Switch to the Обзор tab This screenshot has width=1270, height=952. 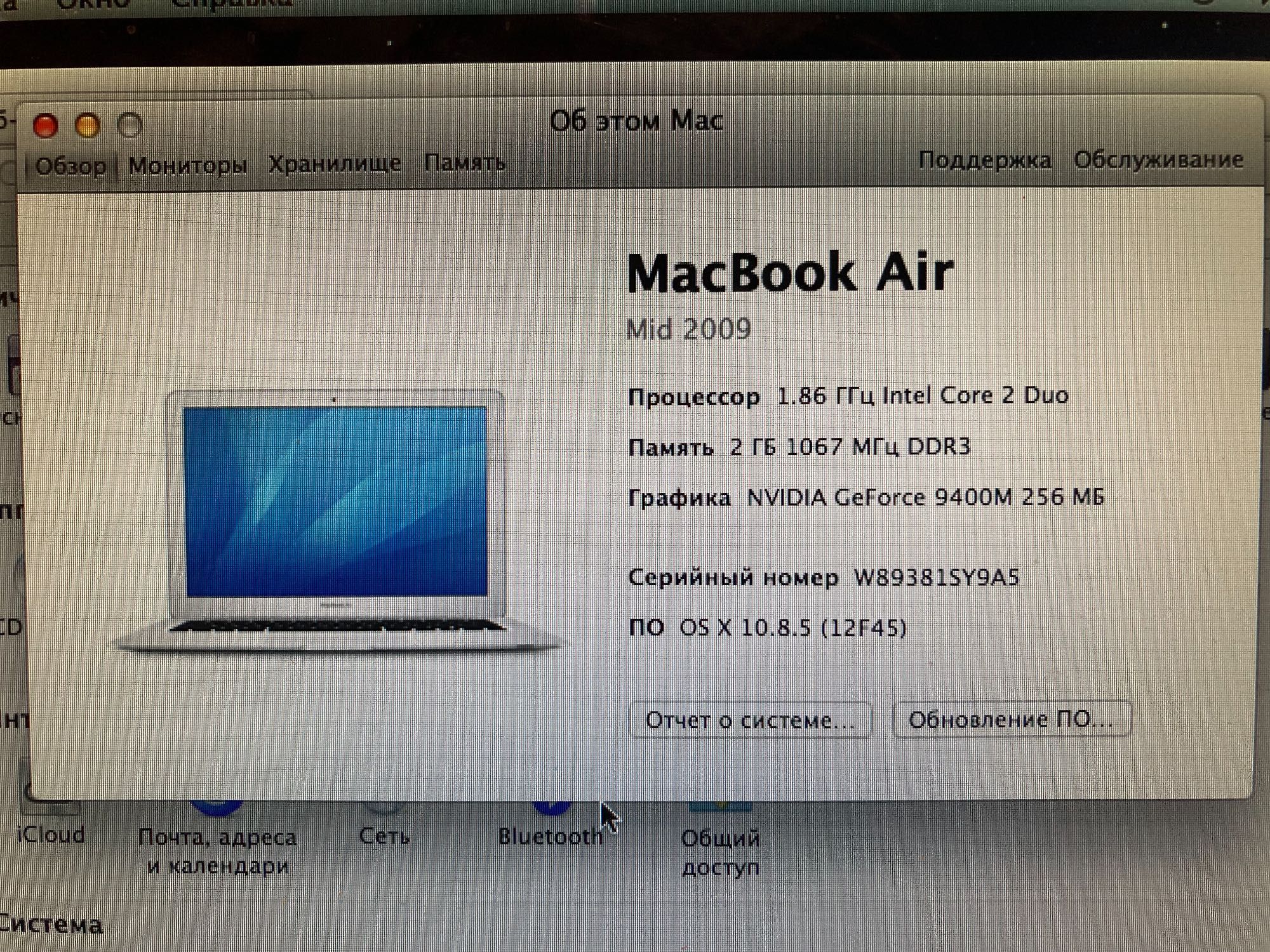tap(70, 167)
